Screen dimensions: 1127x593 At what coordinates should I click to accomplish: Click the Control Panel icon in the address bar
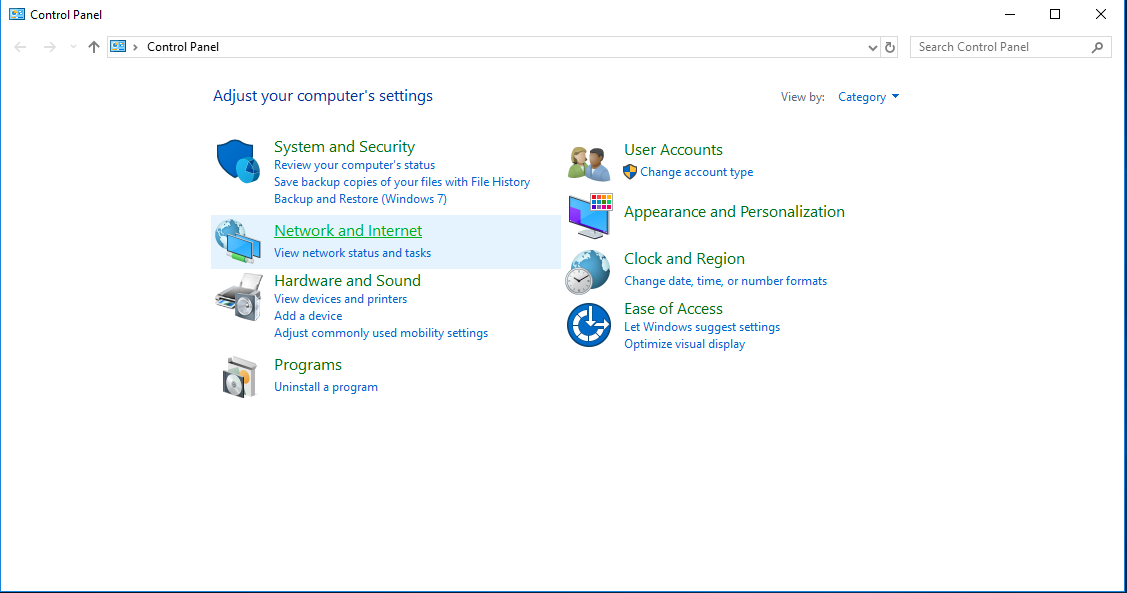[118, 46]
